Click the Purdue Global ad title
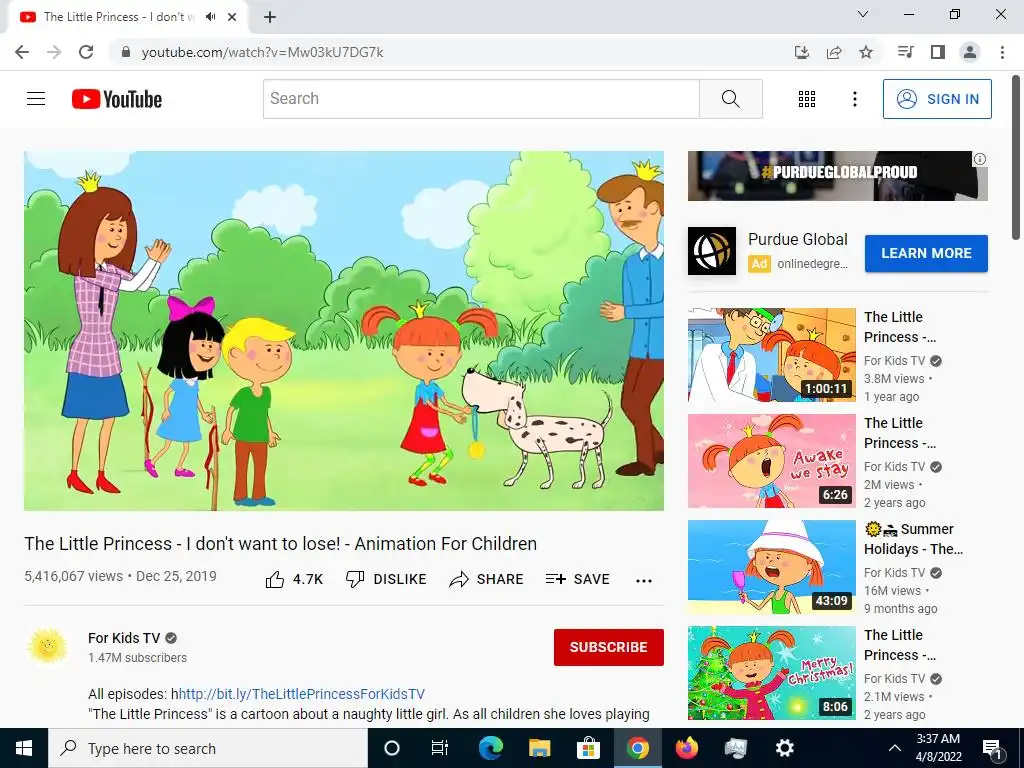 point(797,240)
